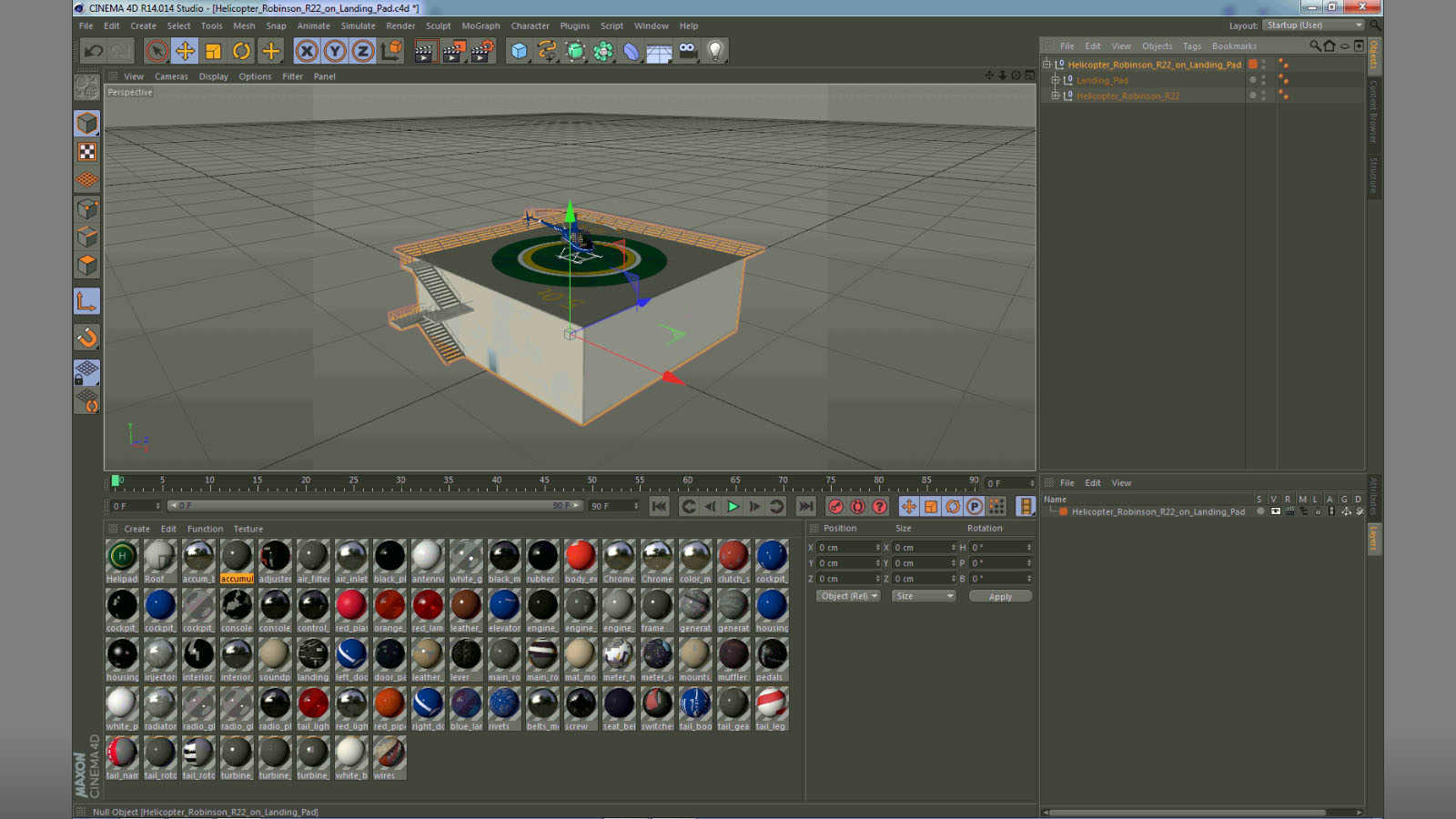Viewport: 1456px width, 819px height.
Task: Switch to Points mode
Action: [x=86, y=209]
